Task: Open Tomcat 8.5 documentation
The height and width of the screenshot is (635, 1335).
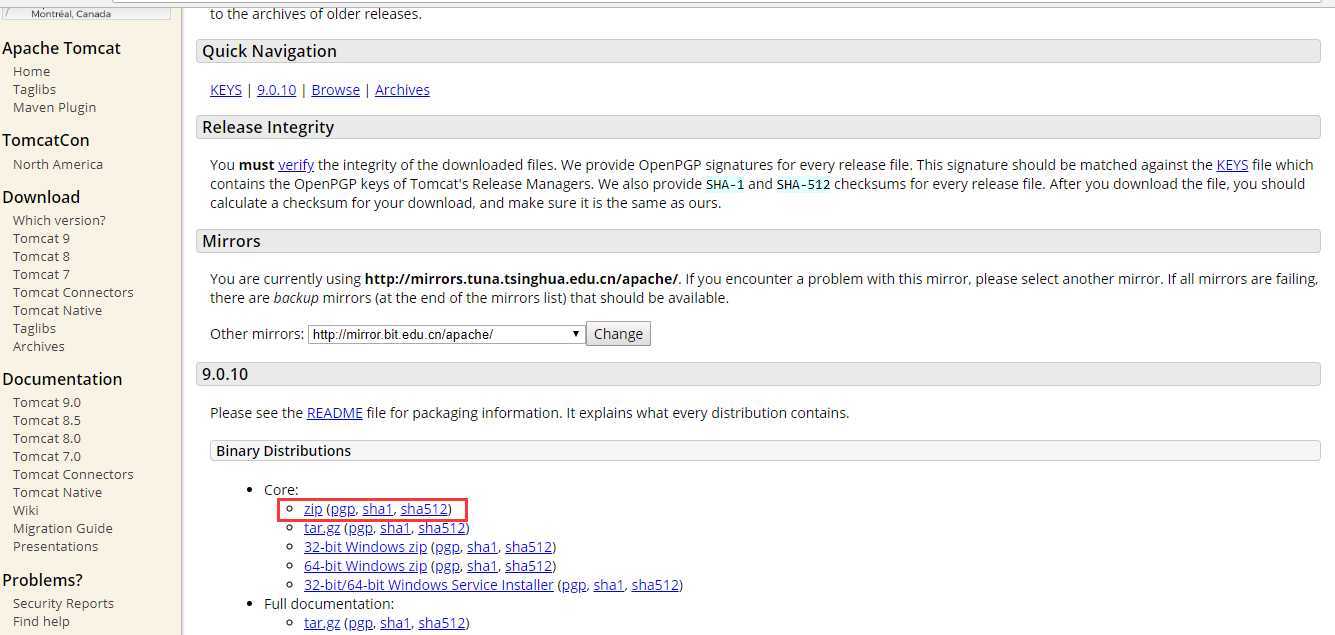Action: tap(47, 420)
